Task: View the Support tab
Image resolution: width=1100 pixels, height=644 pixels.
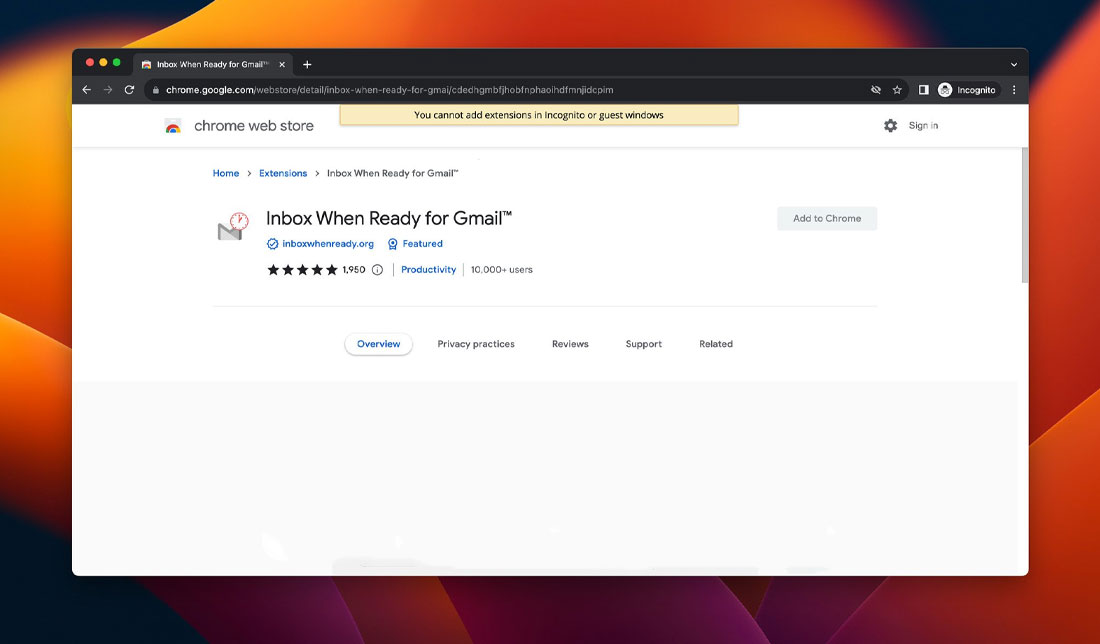Action: click(x=643, y=343)
